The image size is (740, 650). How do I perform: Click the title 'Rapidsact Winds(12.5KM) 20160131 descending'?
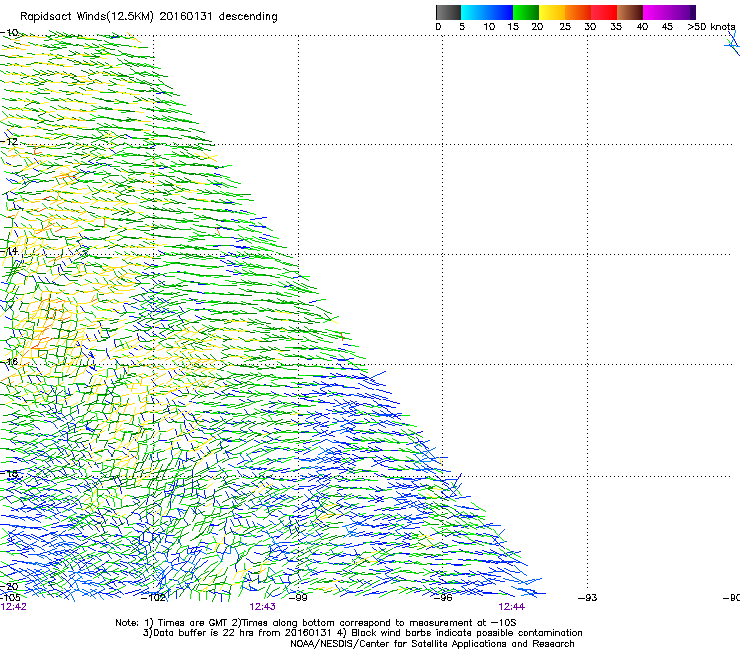149,17
